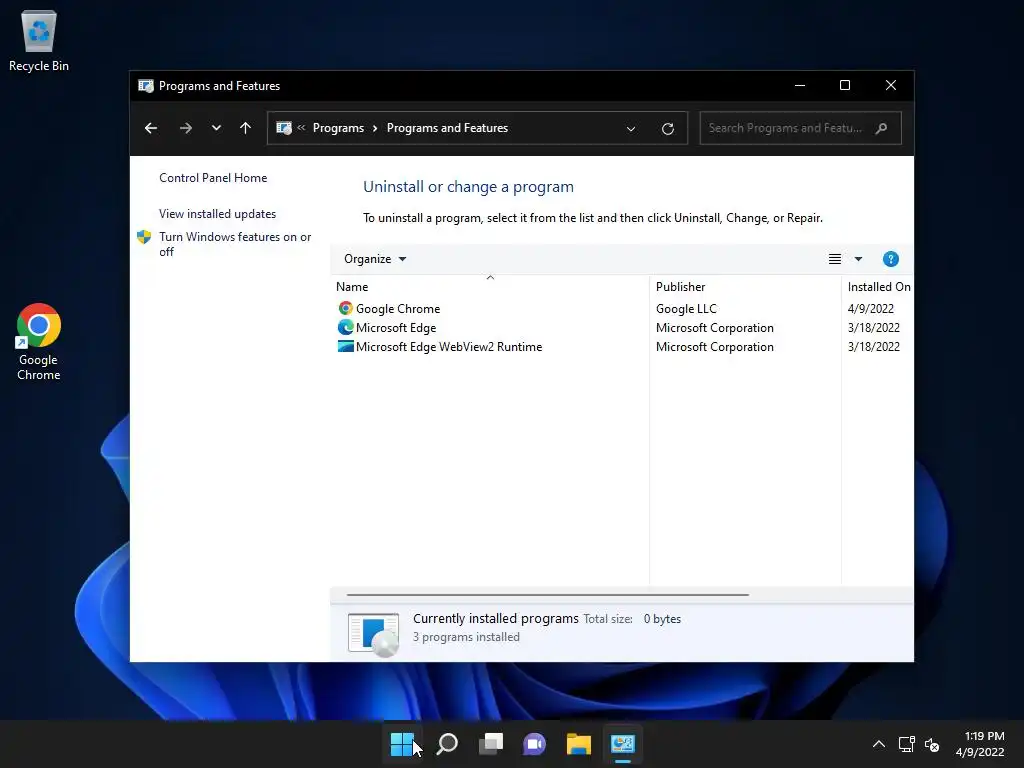
Task: Expand the address bar history dropdown
Action: [x=631, y=129]
